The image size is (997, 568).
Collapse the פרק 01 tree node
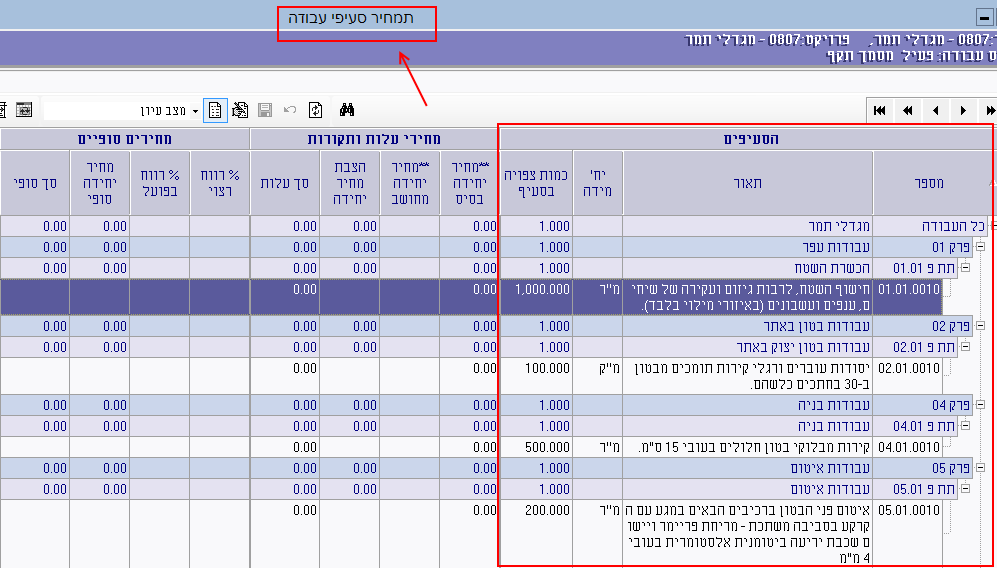[x=980, y=247]
